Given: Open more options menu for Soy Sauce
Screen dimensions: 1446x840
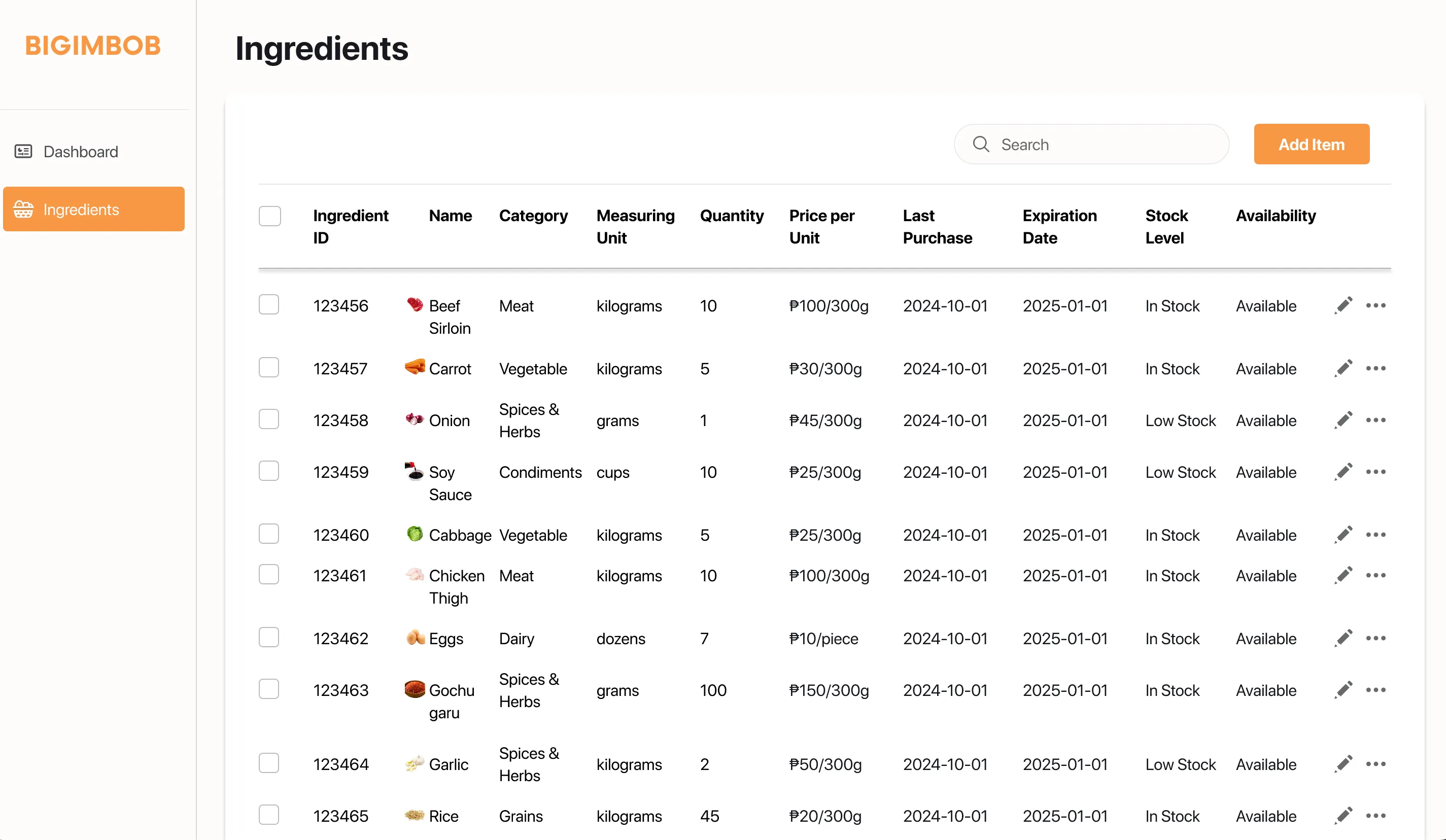Looking at the screenshot, I should click(1375, 472).
